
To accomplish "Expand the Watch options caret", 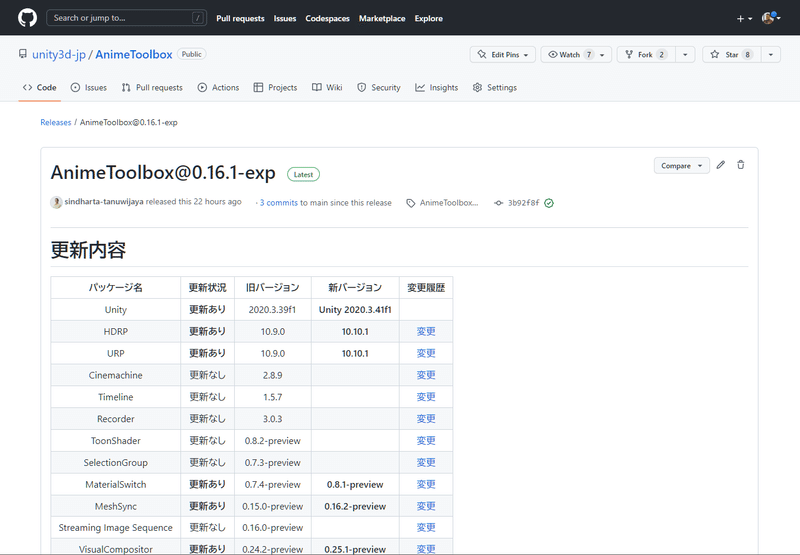I will pyautogui.click(x=603, y=55).
